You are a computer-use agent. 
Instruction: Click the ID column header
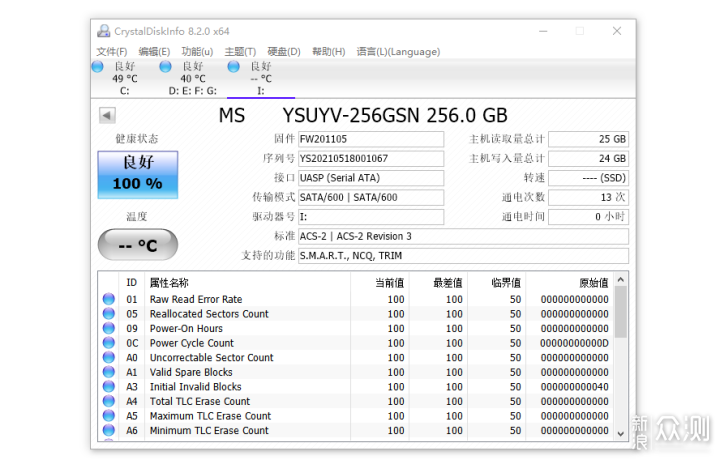[132, 283]
